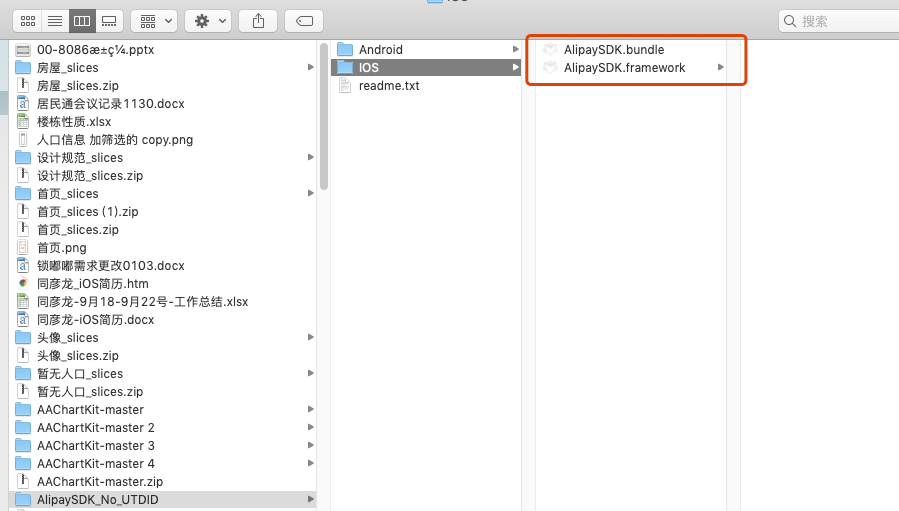
Task: Switch to icon view in Finder toolbar
Action: [x=28, y=21]
